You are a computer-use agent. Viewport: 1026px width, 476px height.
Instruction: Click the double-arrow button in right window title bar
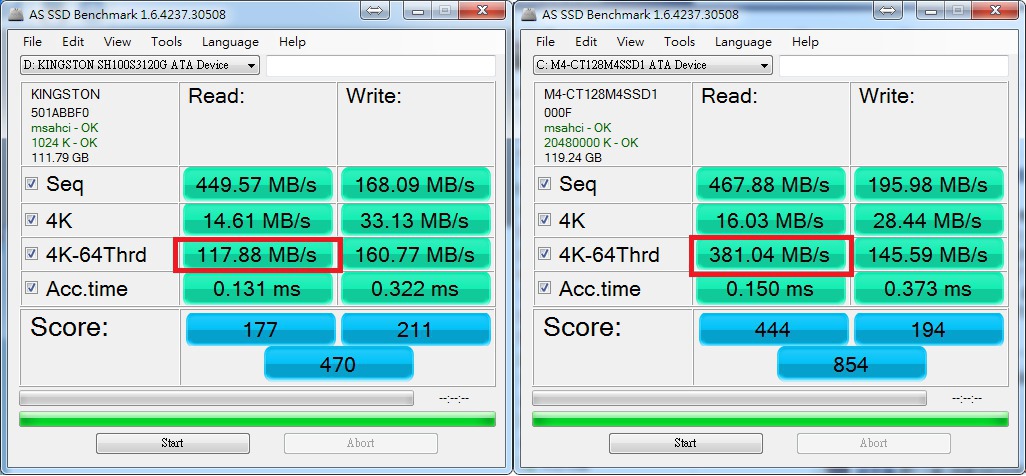point(888,10)
